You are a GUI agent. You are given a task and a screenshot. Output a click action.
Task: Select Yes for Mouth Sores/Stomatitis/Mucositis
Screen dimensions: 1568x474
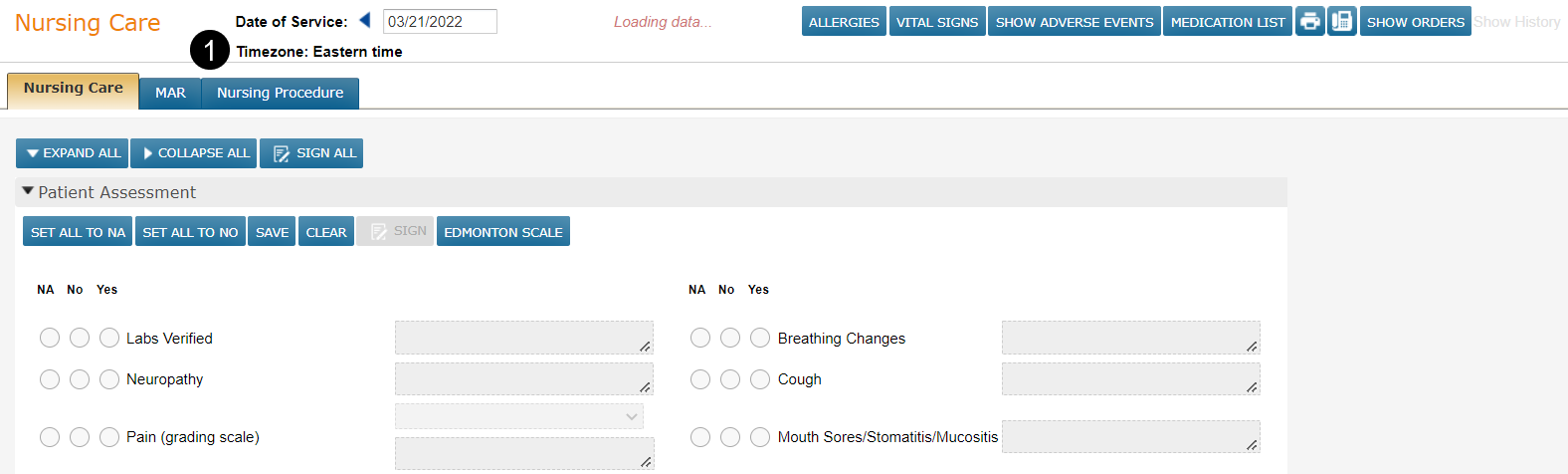tap(760, 437)
